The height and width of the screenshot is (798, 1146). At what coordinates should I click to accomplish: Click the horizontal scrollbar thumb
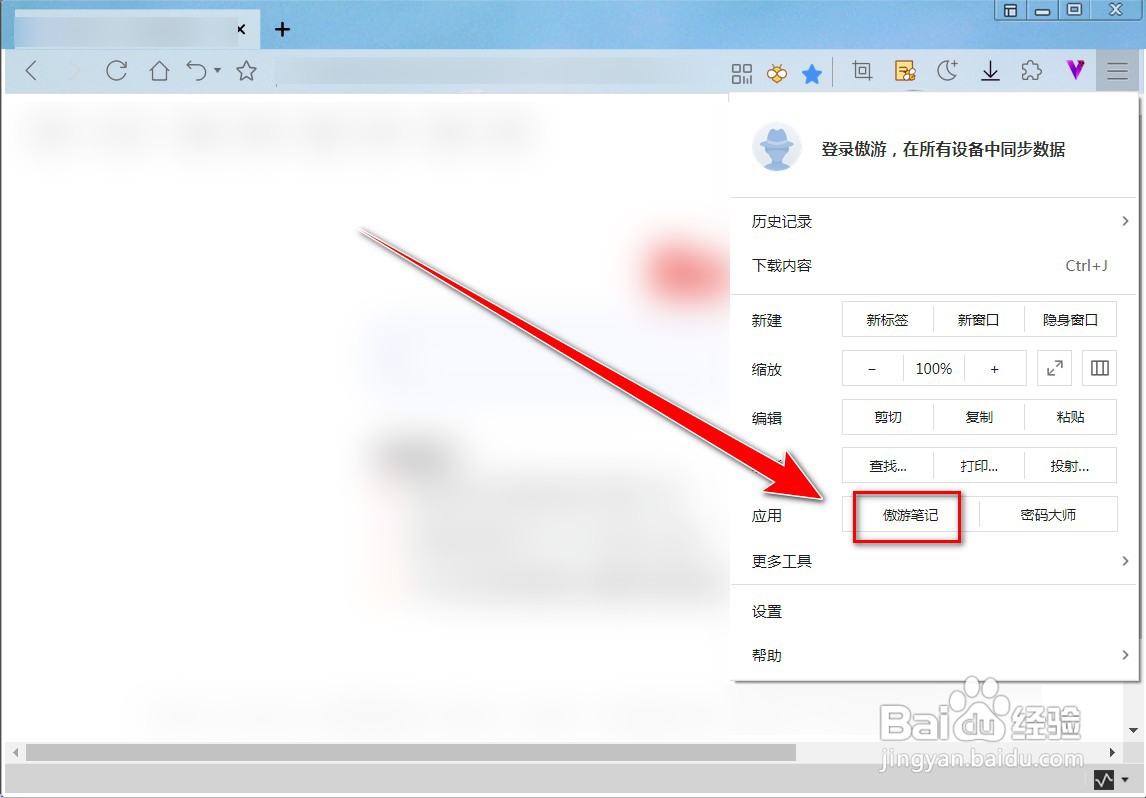click(x=411, y=752)
